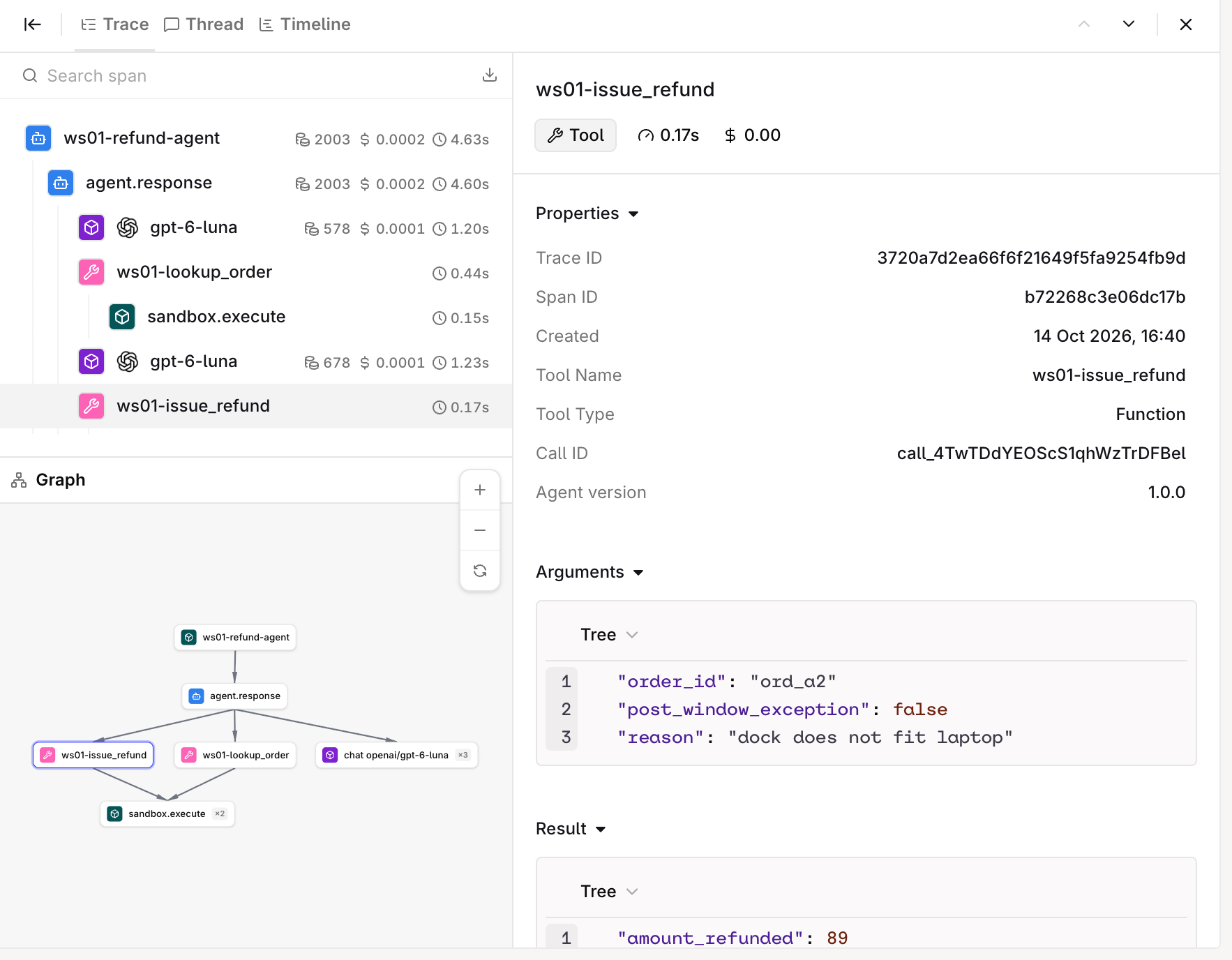
Task: Click the teal cube icon of sandbox.execute
Action: pyautogui.click(x=122, y=317)
